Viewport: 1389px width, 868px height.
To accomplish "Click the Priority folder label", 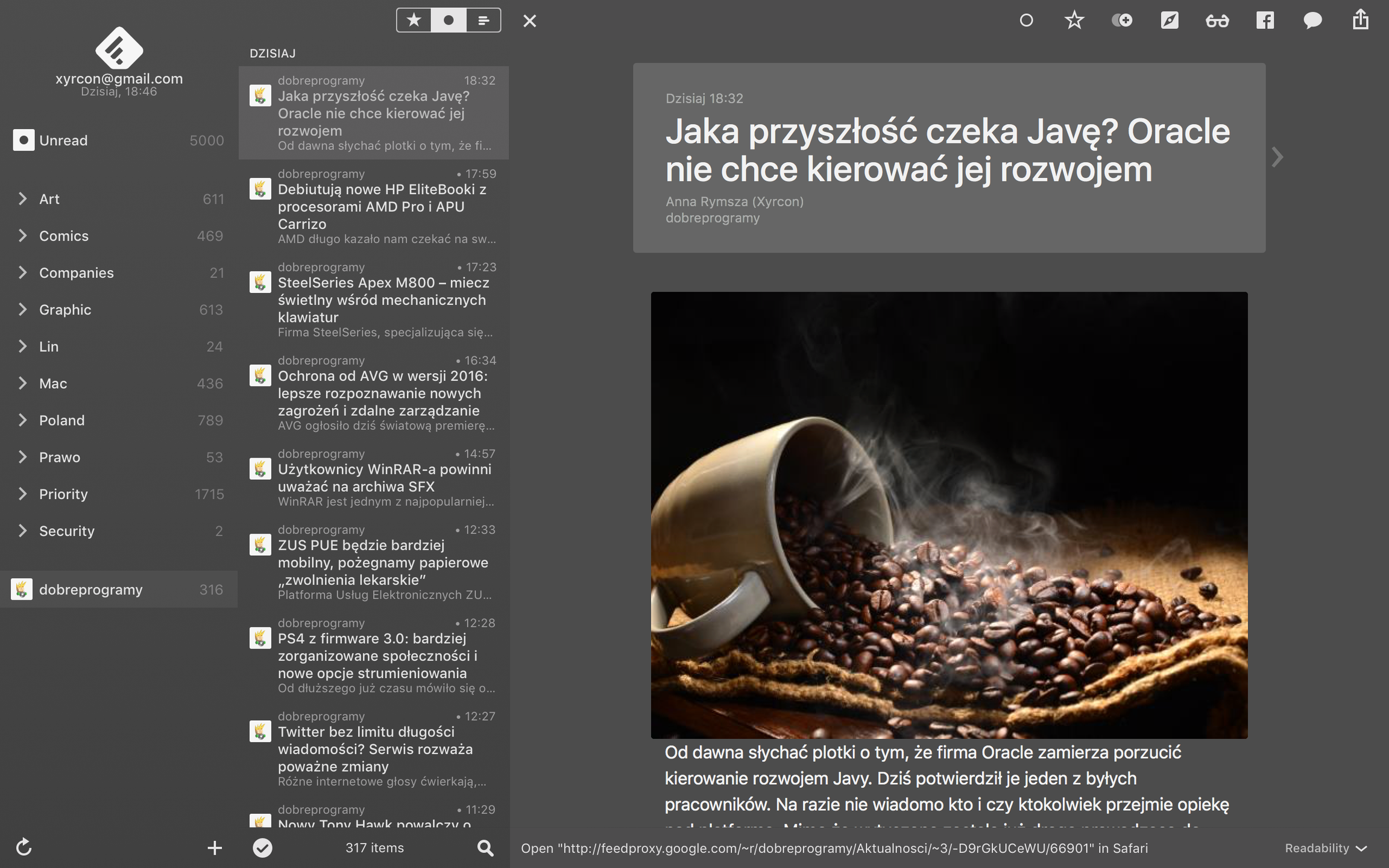I will pyautogui.click(x=63, y=494).
